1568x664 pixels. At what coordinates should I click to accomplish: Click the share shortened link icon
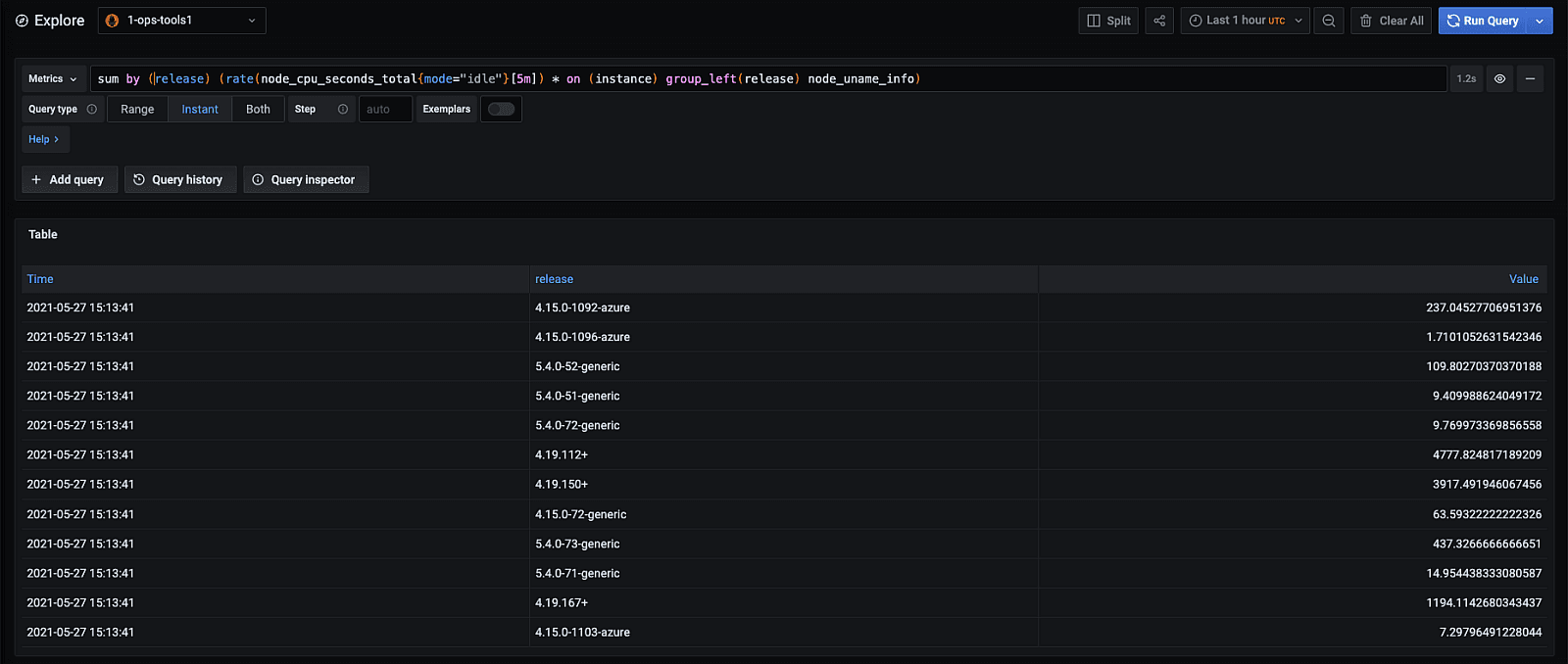[x=1159, y=21]
